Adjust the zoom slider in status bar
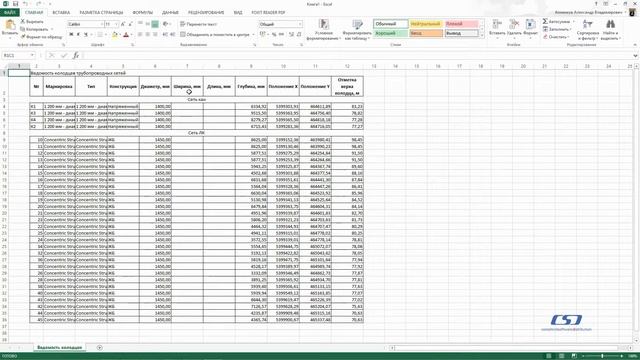This screenshot has height=360, width=640. 602,356
